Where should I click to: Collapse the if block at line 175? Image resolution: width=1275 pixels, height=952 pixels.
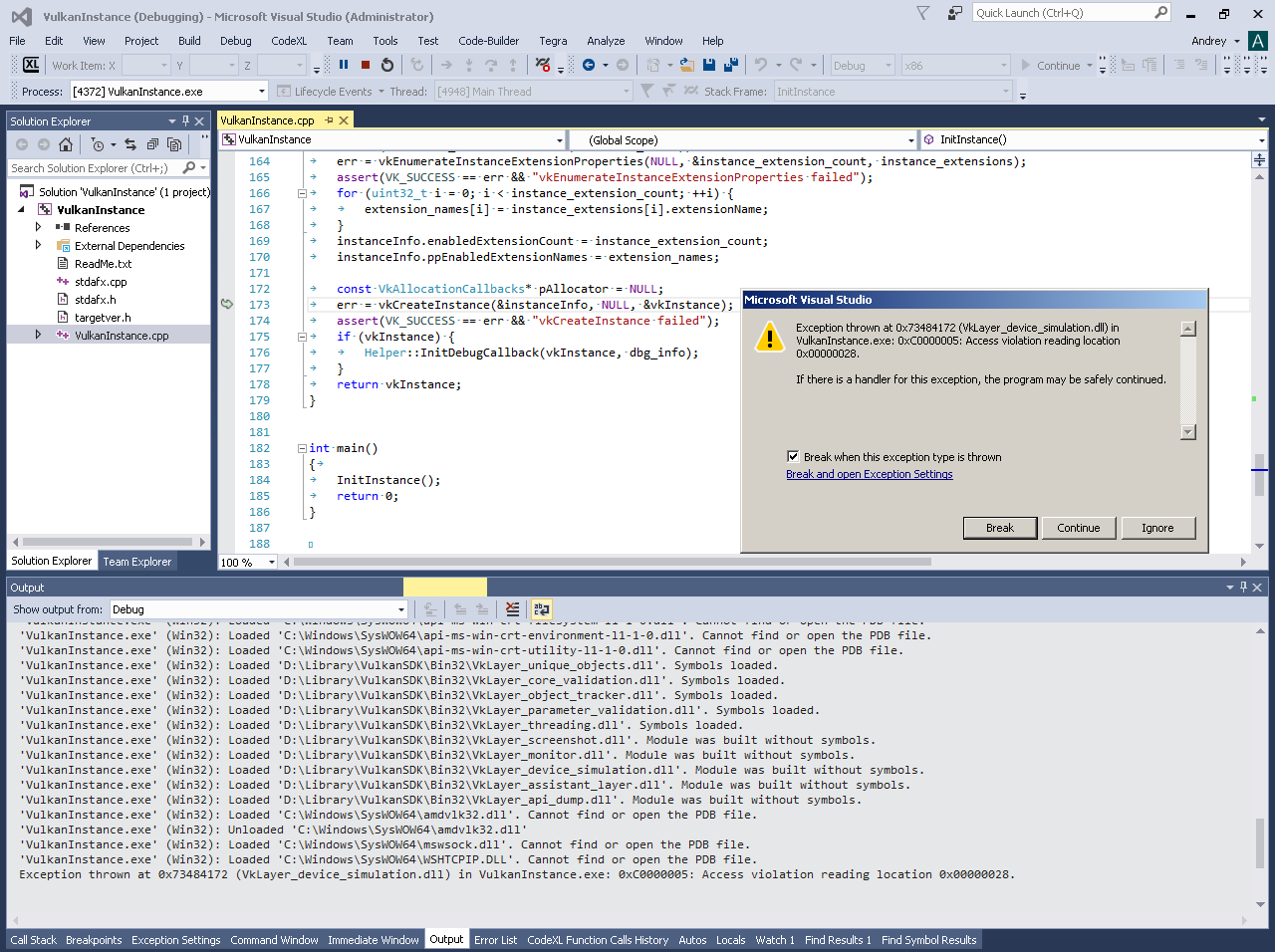[x=303, y=337]
